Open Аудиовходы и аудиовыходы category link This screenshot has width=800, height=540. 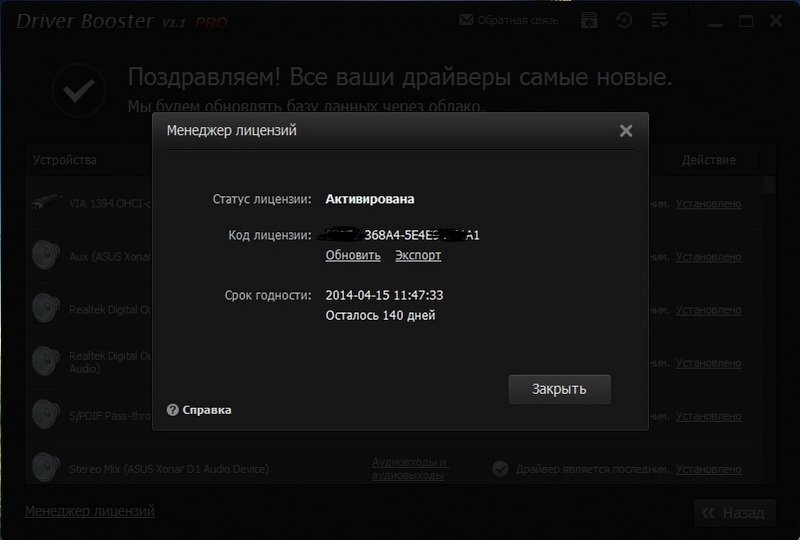(x=410, y=469)
